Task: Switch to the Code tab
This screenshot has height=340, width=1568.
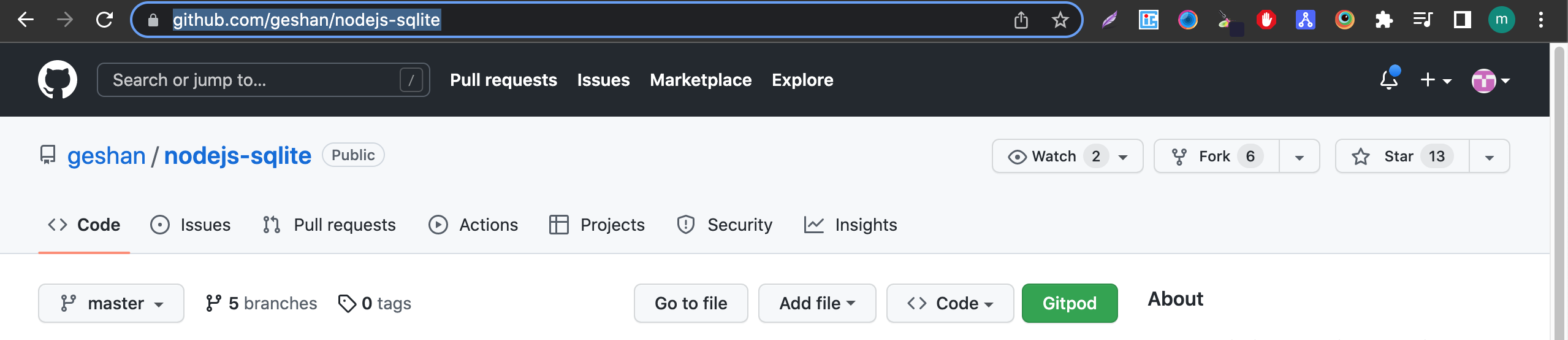Action: [x=84, y=225]
